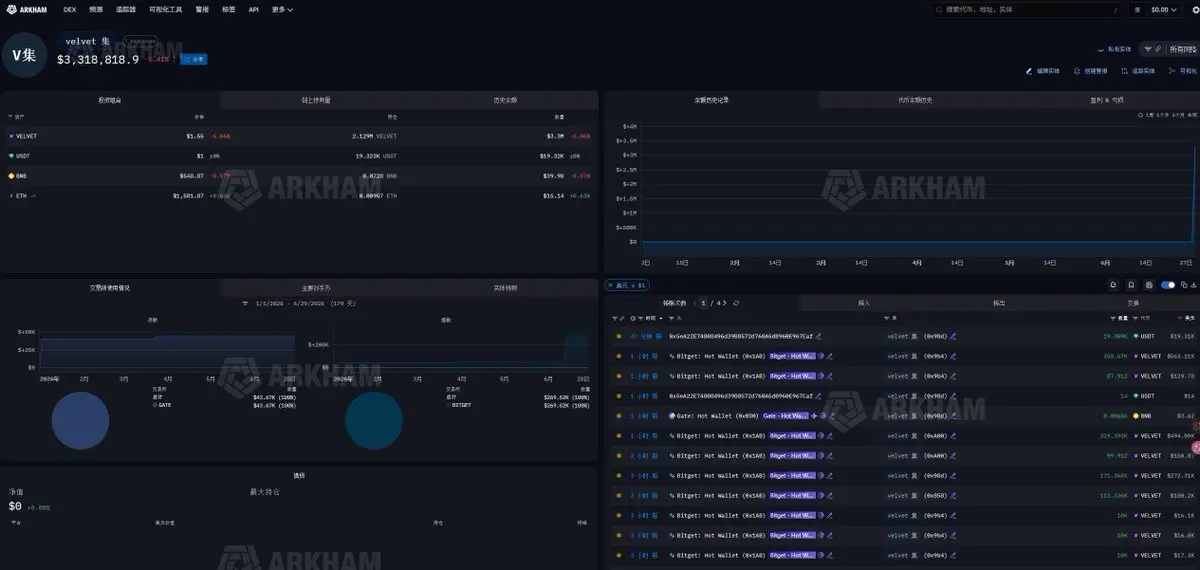Open the DEX menu item
The height and width of the screenshot is (570, 1200).
click(70, 9)
